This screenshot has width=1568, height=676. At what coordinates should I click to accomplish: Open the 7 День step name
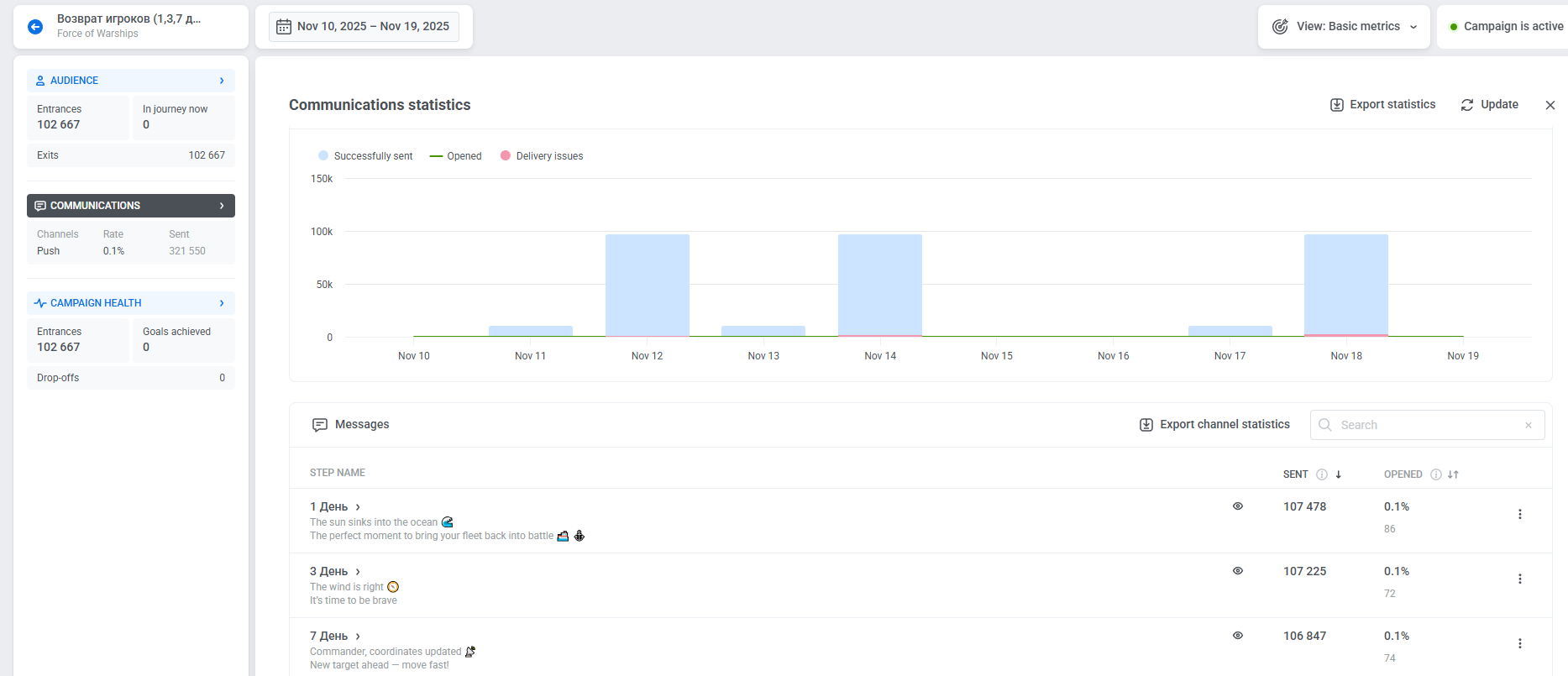click(x=329, y=637)
